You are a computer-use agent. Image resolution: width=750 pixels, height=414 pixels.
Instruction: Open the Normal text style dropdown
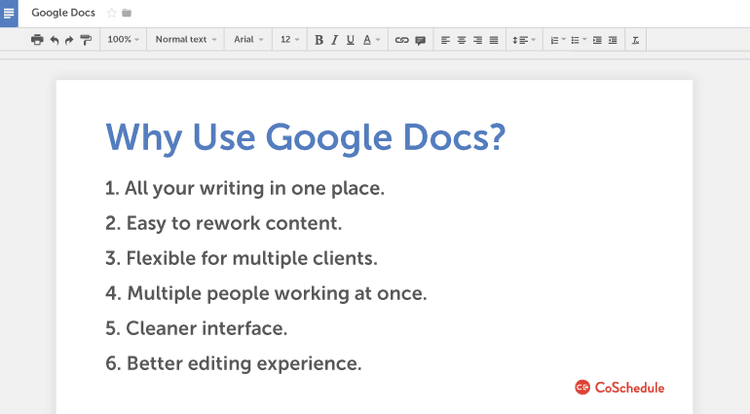click(x=186, y=40)
